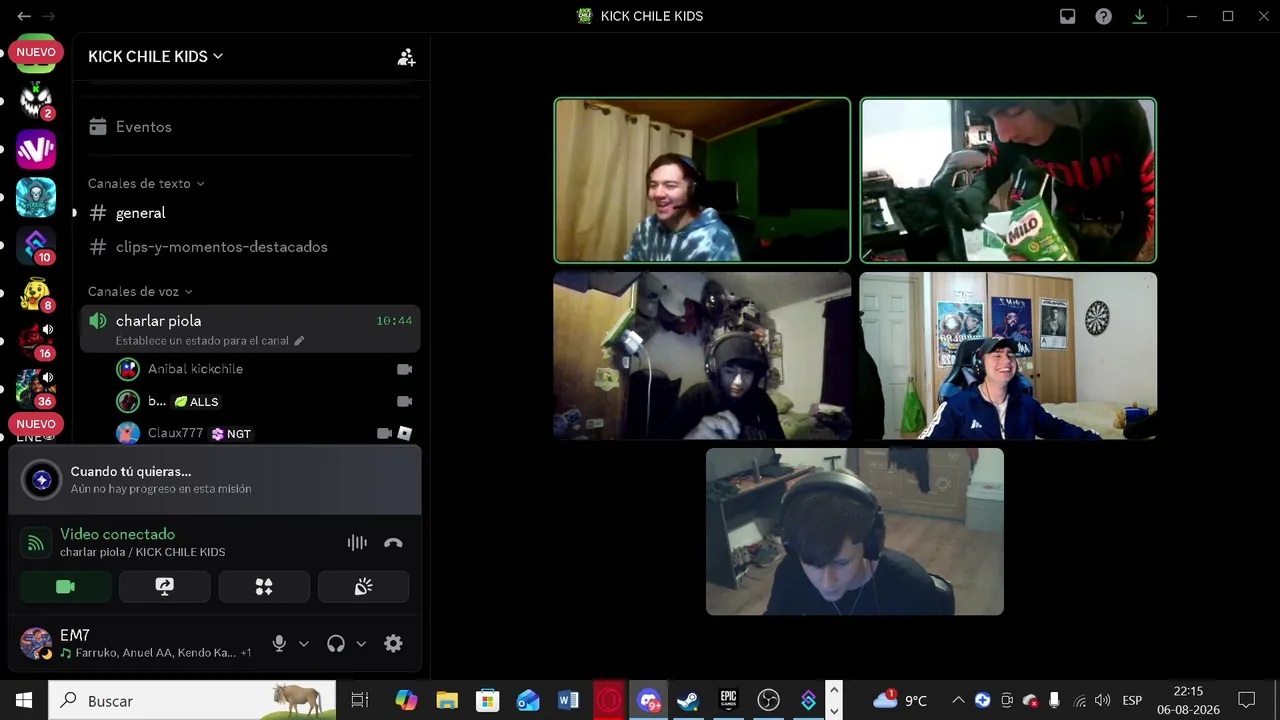The height and width of the screenshot is (720, 1280).
Task: Collapse the Canales de voz category
Action: click(140, 291)
